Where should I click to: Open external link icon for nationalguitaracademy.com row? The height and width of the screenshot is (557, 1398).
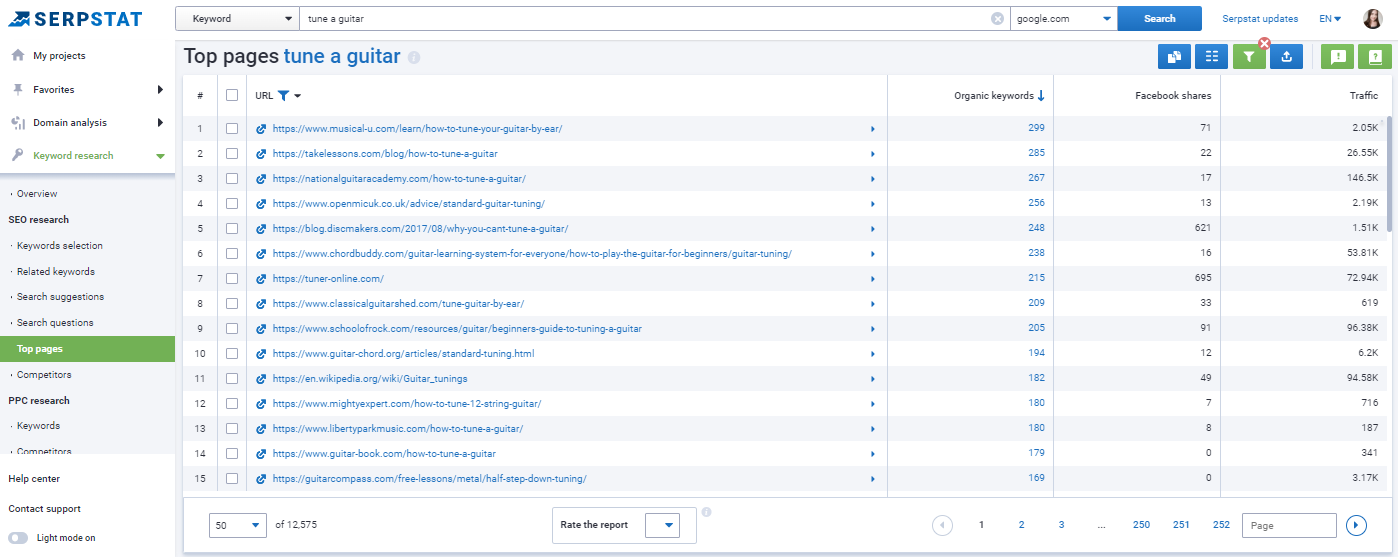[x=261, y=179]
